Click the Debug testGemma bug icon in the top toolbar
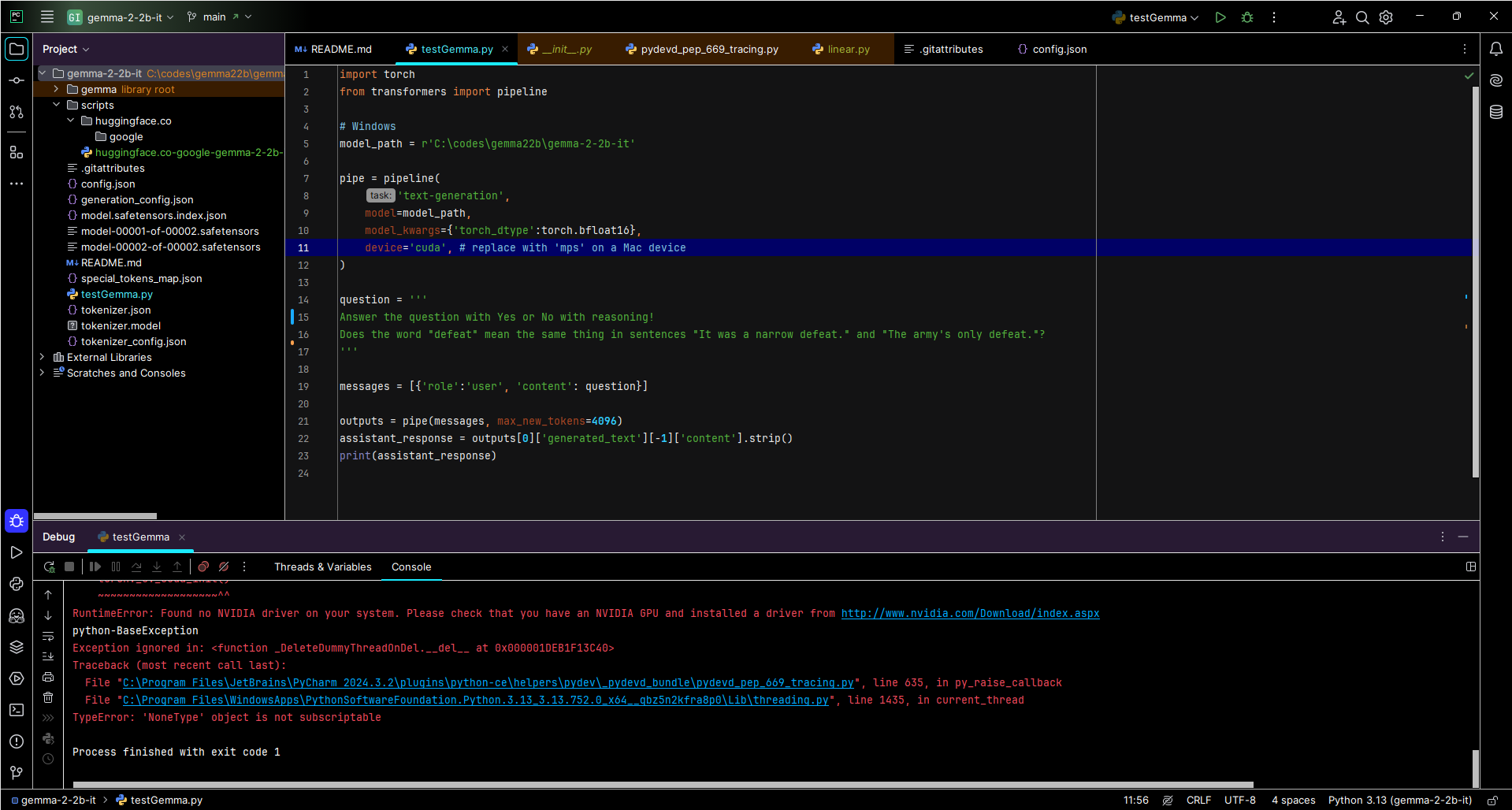Screen dimensions: 1512x810 point(1247,17)
